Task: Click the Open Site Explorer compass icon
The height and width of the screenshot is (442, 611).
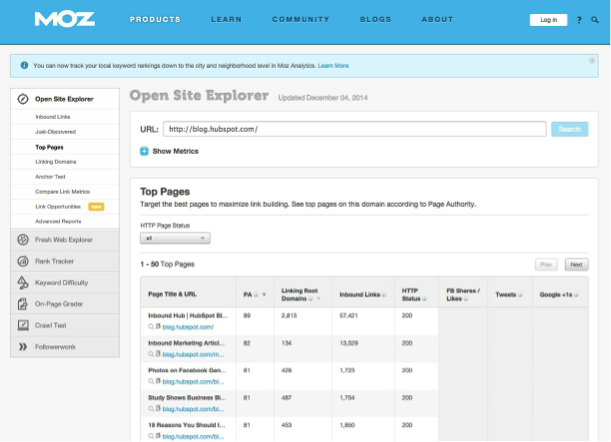Action: (23, 99)
